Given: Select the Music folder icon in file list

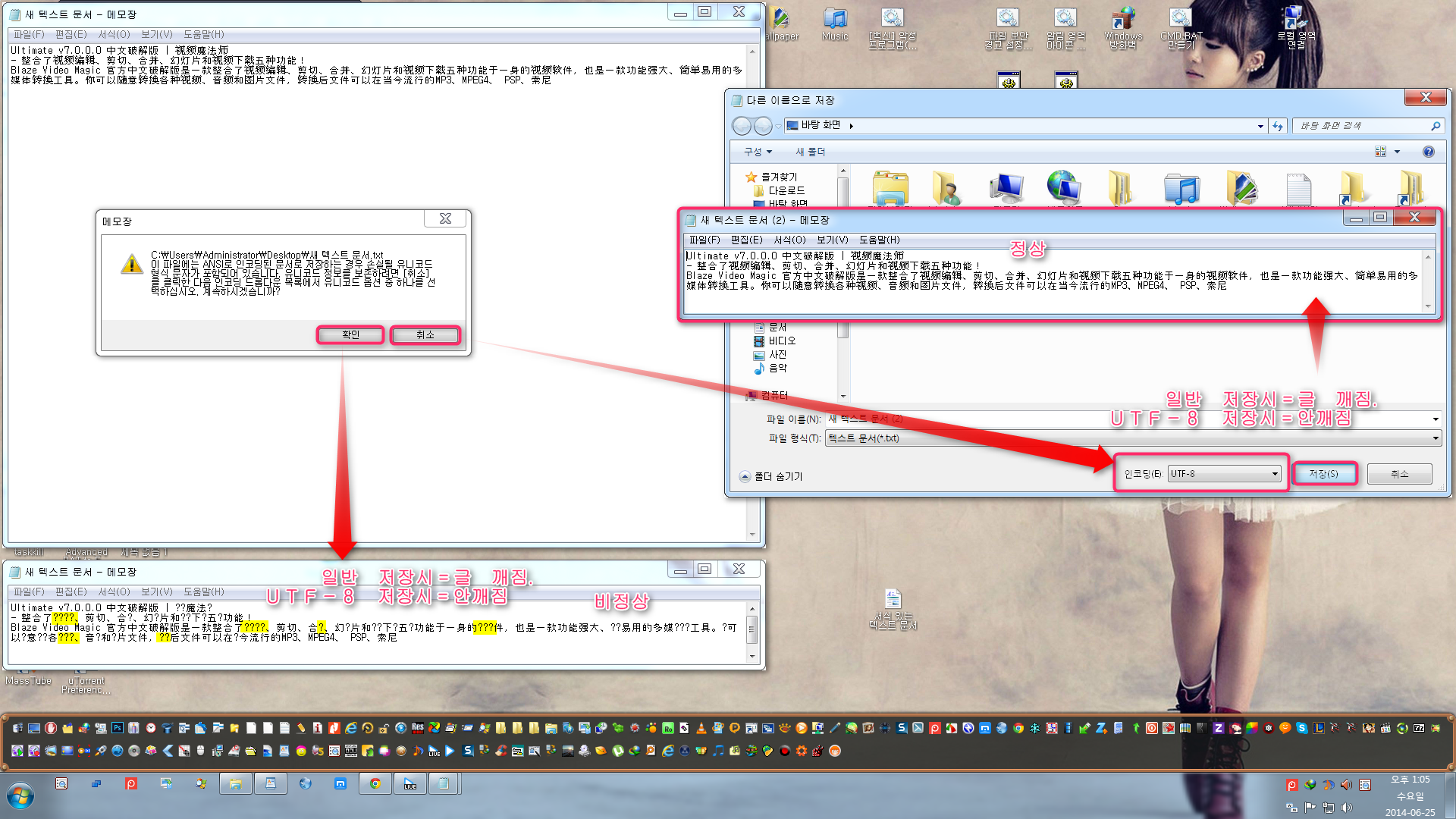Looking at the screenshot, I should [1181, 188].
